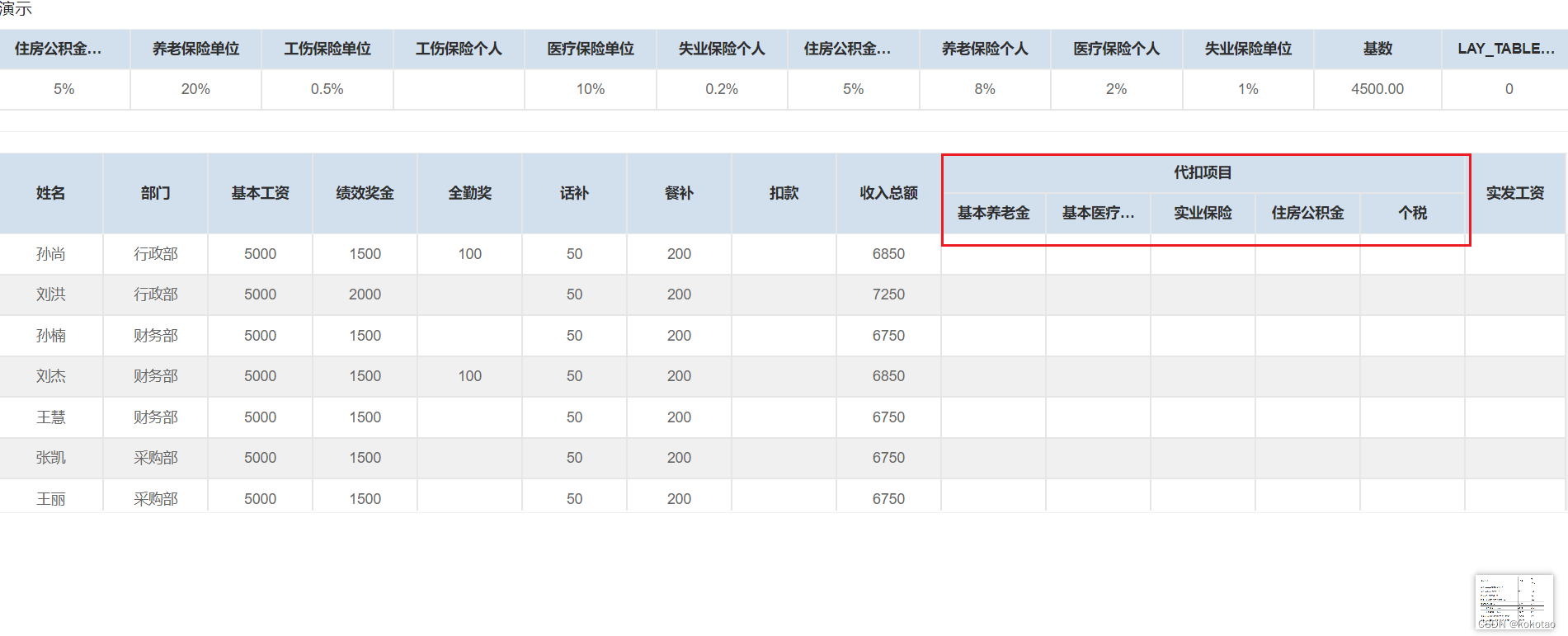The height and width of the screenshot is (636, 1568).
Task: Click 刘洪's 收入总额 value 7250
Action: tap(888, 294)
